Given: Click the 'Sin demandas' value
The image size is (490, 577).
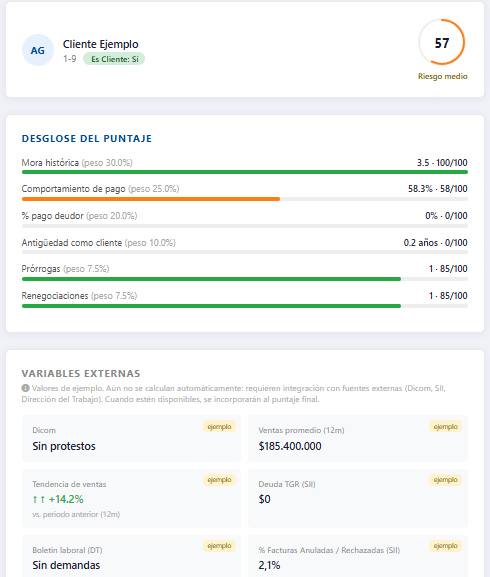Looking at the screenshot, I should pyautogui.click(x=66, y=565).
